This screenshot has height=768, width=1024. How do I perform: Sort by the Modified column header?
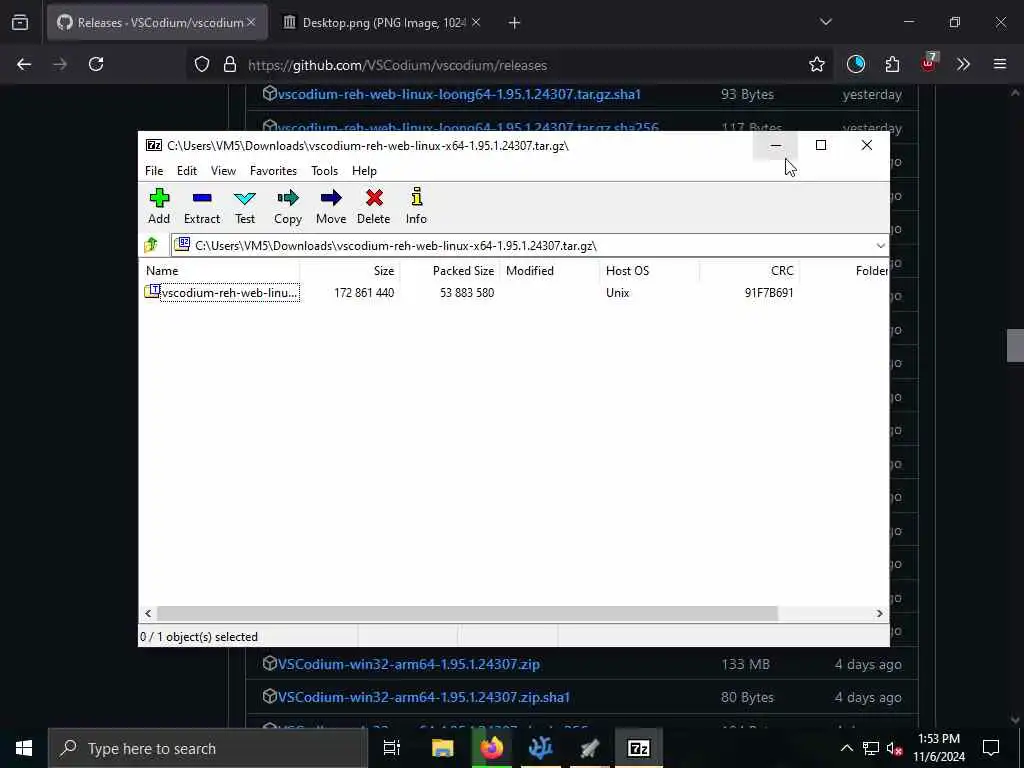tap(549, 270)
